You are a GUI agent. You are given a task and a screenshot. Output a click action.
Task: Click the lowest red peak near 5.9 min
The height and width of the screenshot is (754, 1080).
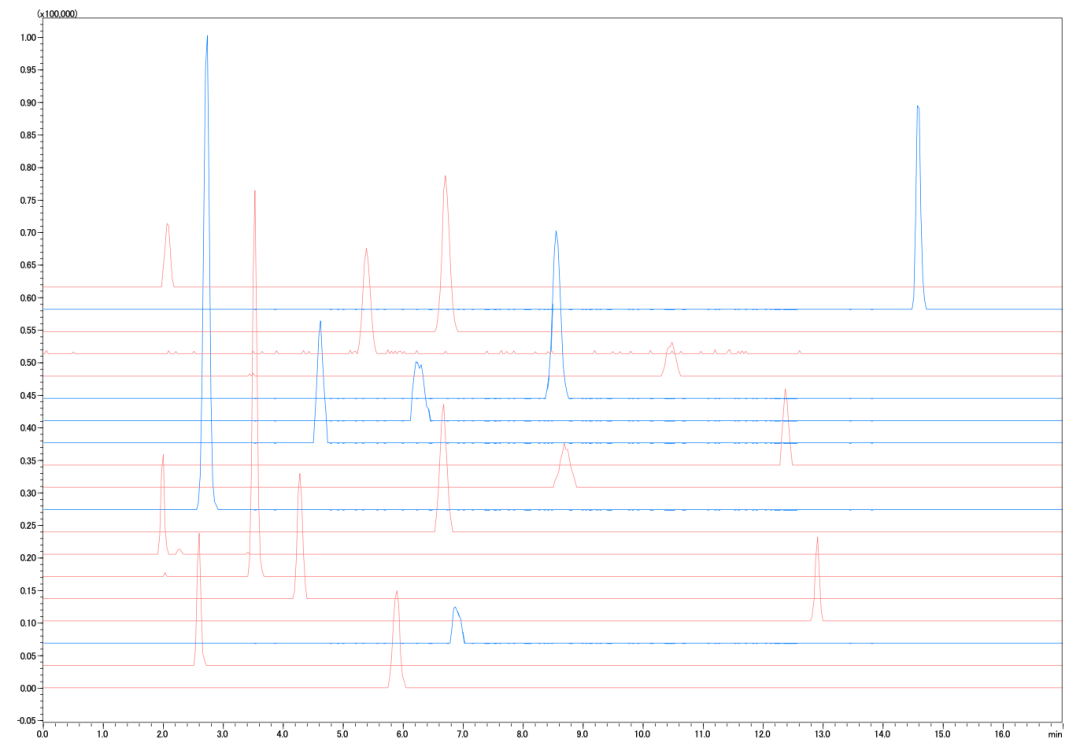point(397,593)
